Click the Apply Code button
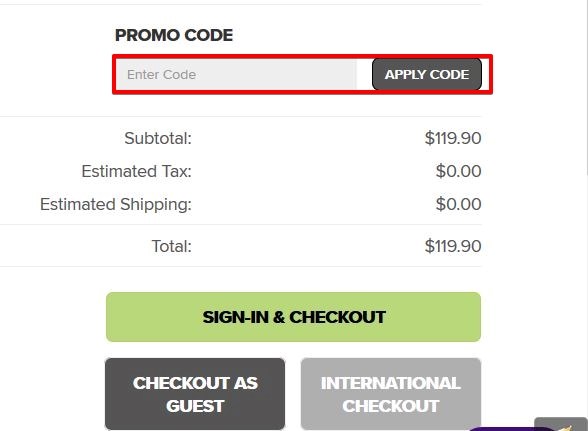The image size is (588, 431). [427, 74]
